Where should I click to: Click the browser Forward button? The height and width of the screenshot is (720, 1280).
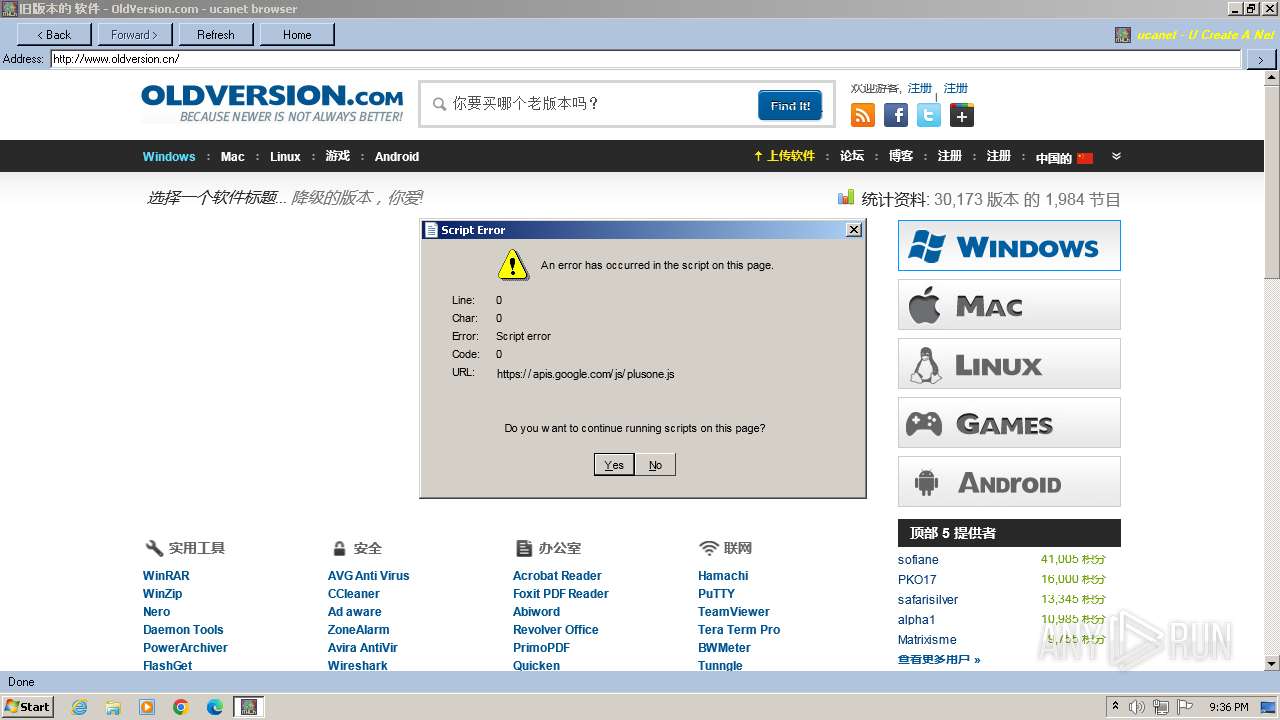135,34
